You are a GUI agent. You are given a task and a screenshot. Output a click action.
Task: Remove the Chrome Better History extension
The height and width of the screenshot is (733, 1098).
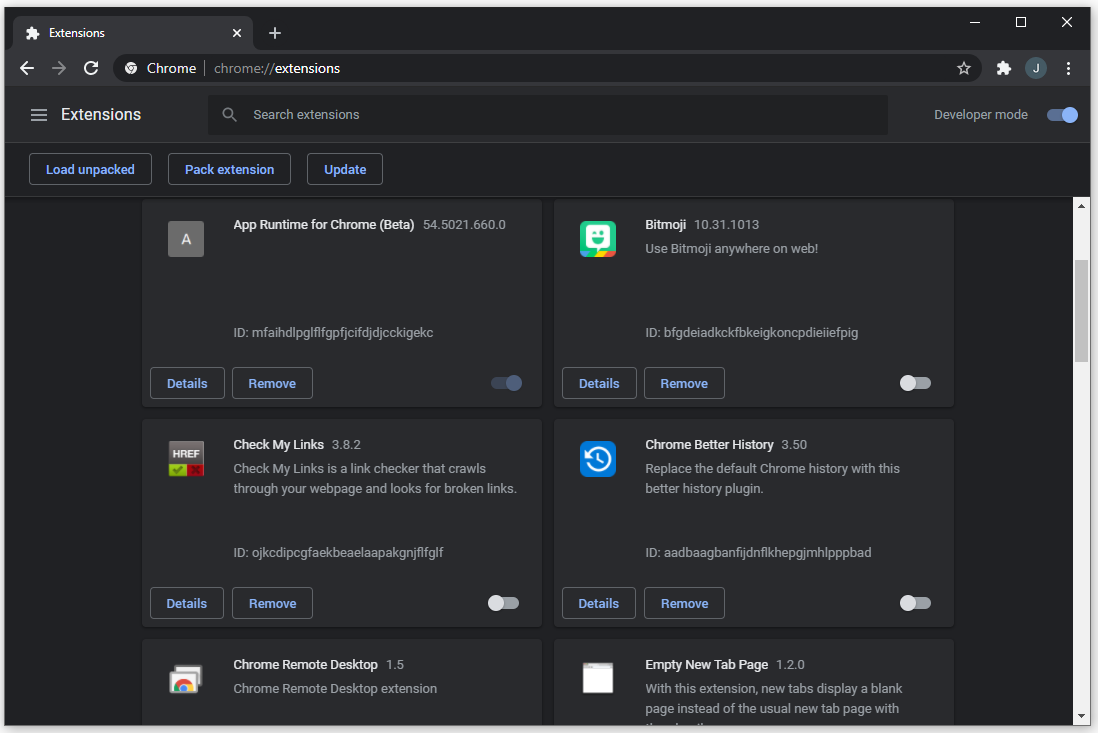coord(684,603)
